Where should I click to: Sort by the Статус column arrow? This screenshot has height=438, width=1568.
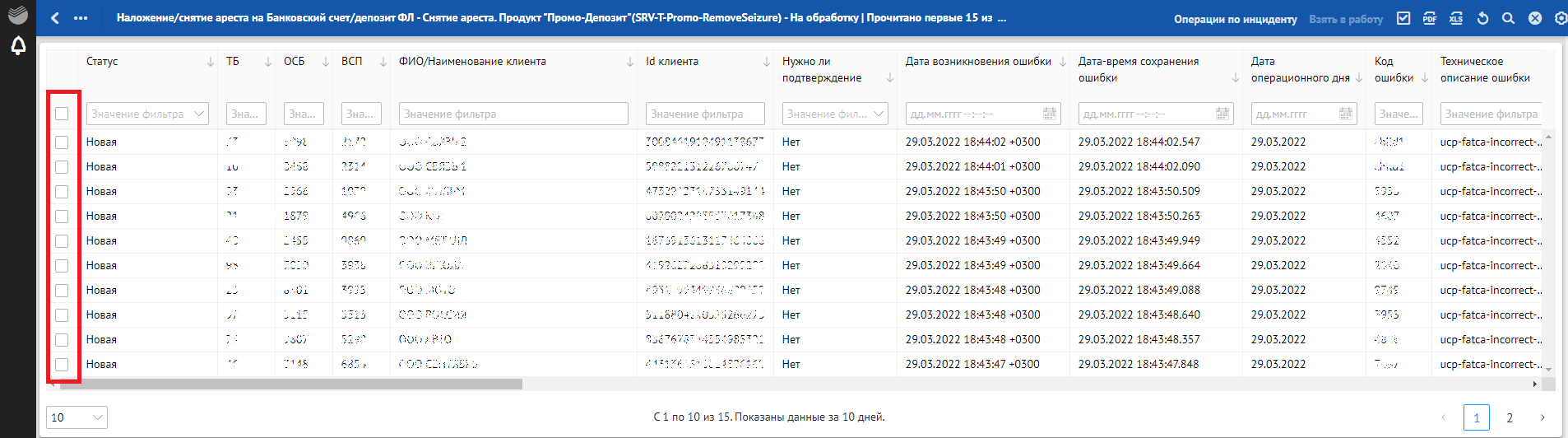click(211, 62)
